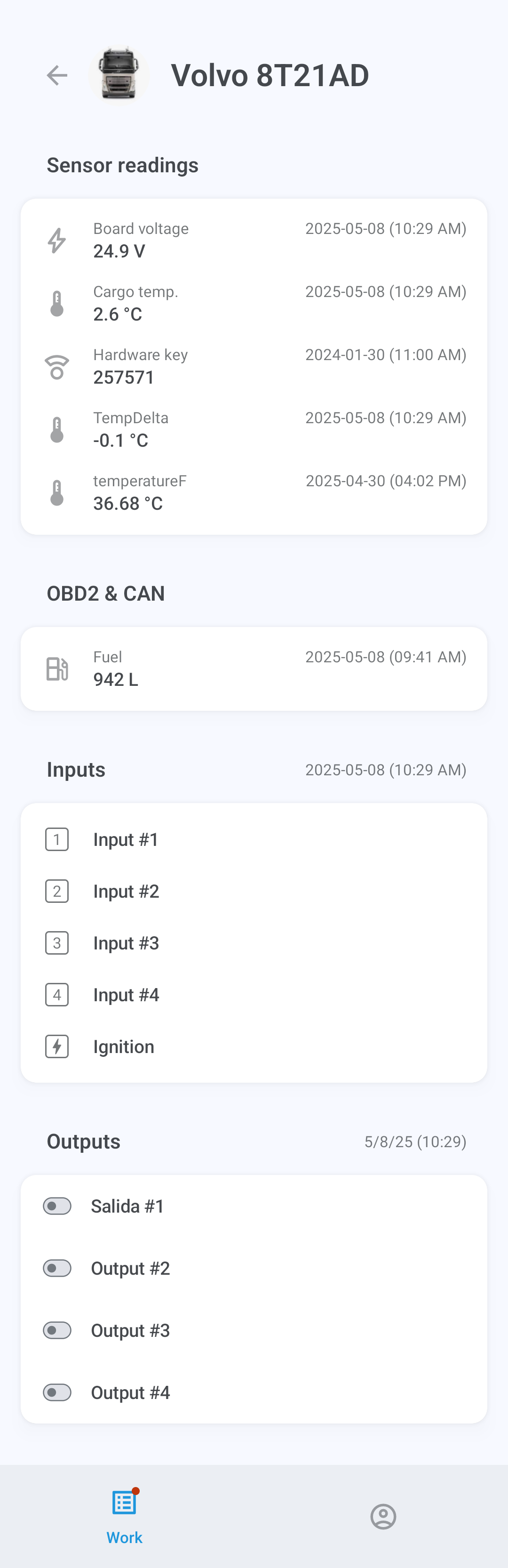Turn on the Output #3 switch
This screenshot has height=1568, width=508.
pyautogui.click(x=57, y=1330)
